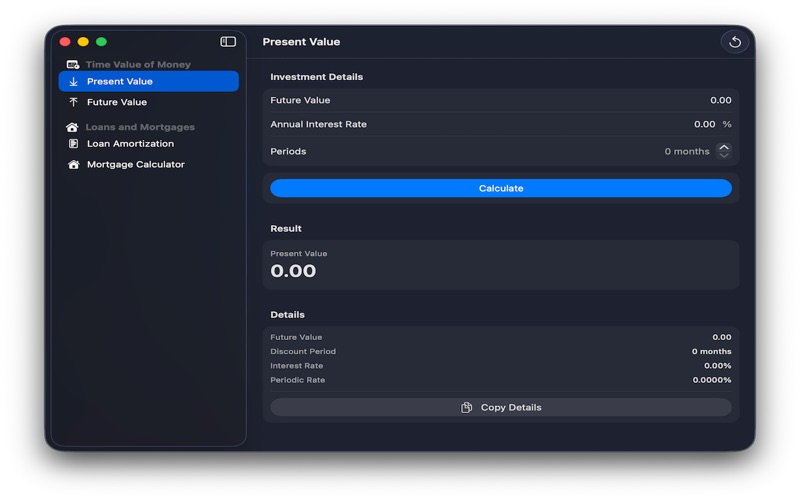Click the Discount Period label in Details

(303, 352)
